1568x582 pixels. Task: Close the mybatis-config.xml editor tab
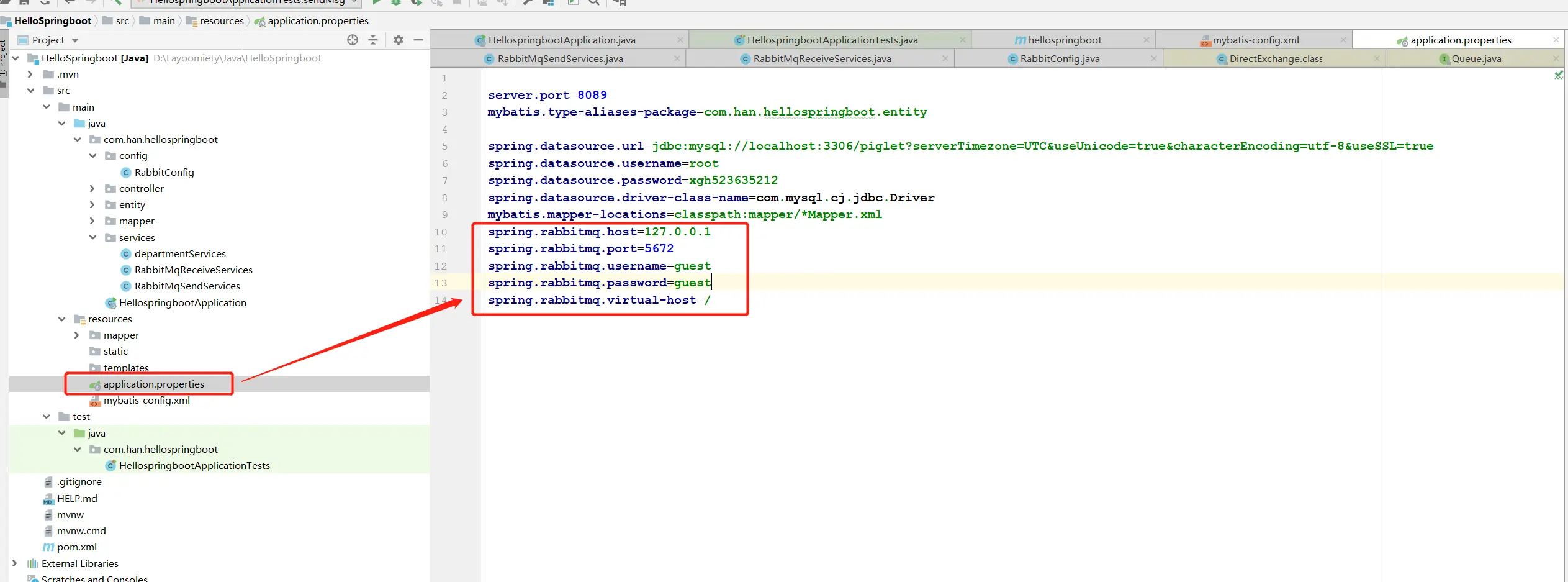[1343, 40]
